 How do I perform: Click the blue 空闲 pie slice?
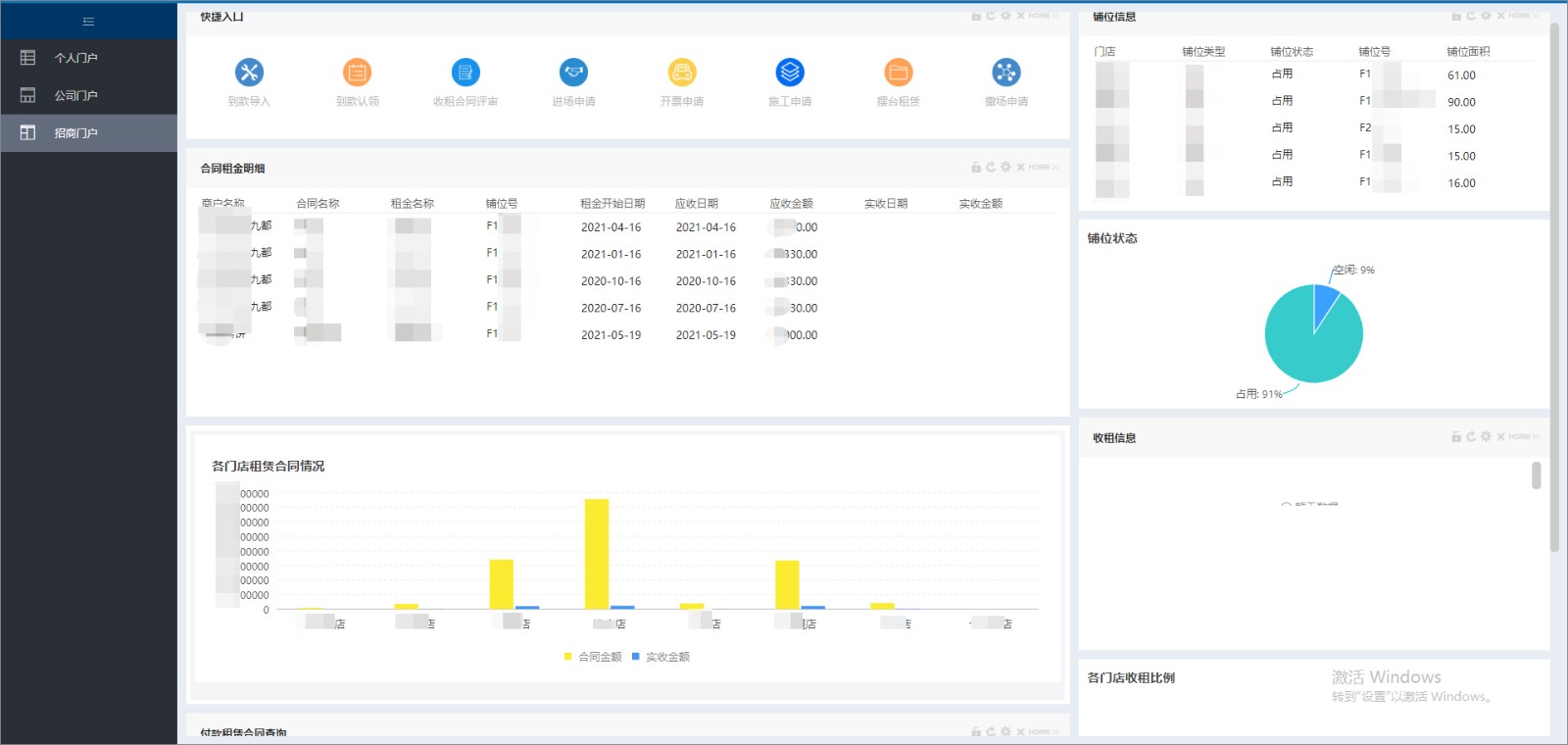[1325, 304]
